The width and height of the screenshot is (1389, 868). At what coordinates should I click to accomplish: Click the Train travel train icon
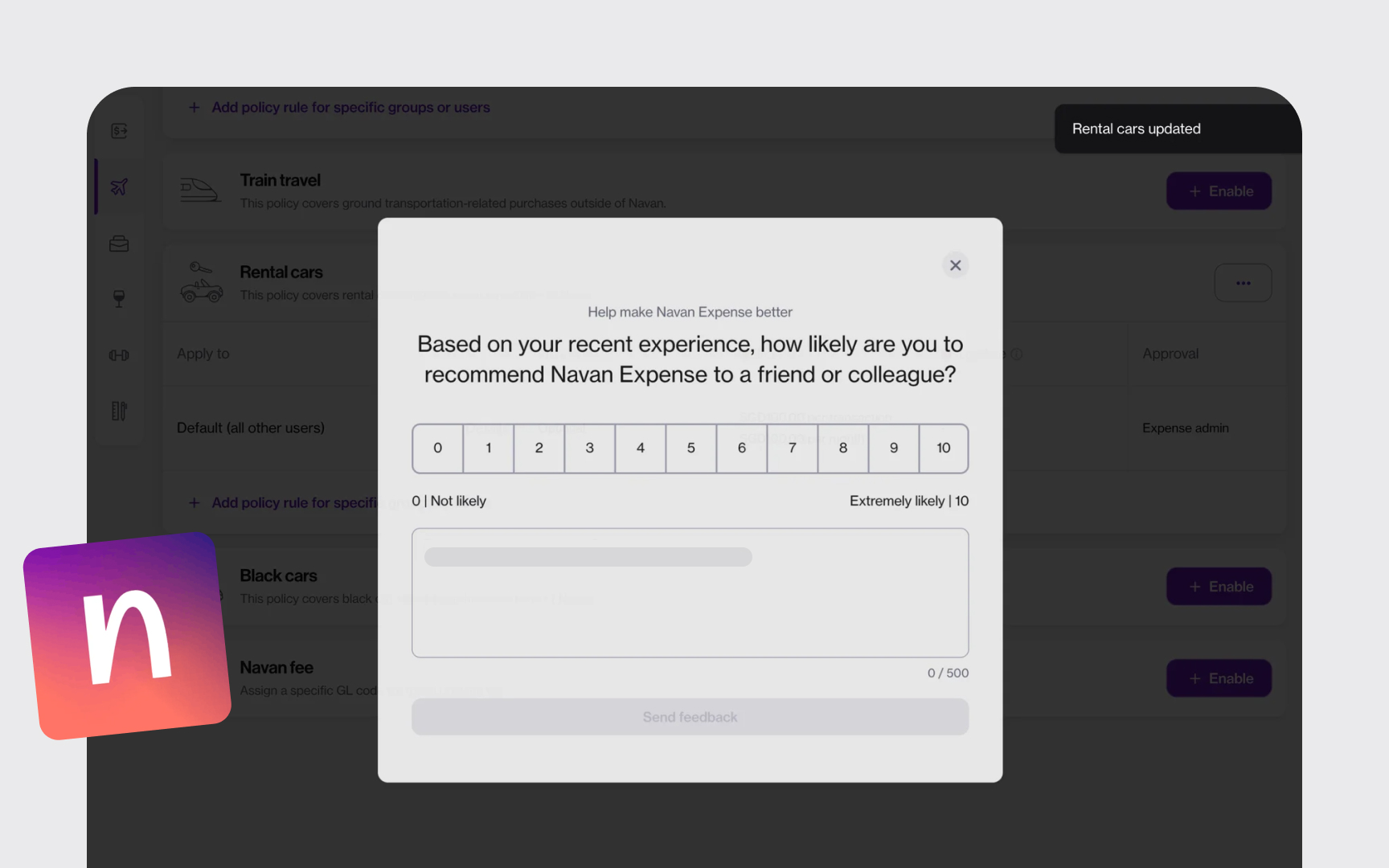[200, 190]
